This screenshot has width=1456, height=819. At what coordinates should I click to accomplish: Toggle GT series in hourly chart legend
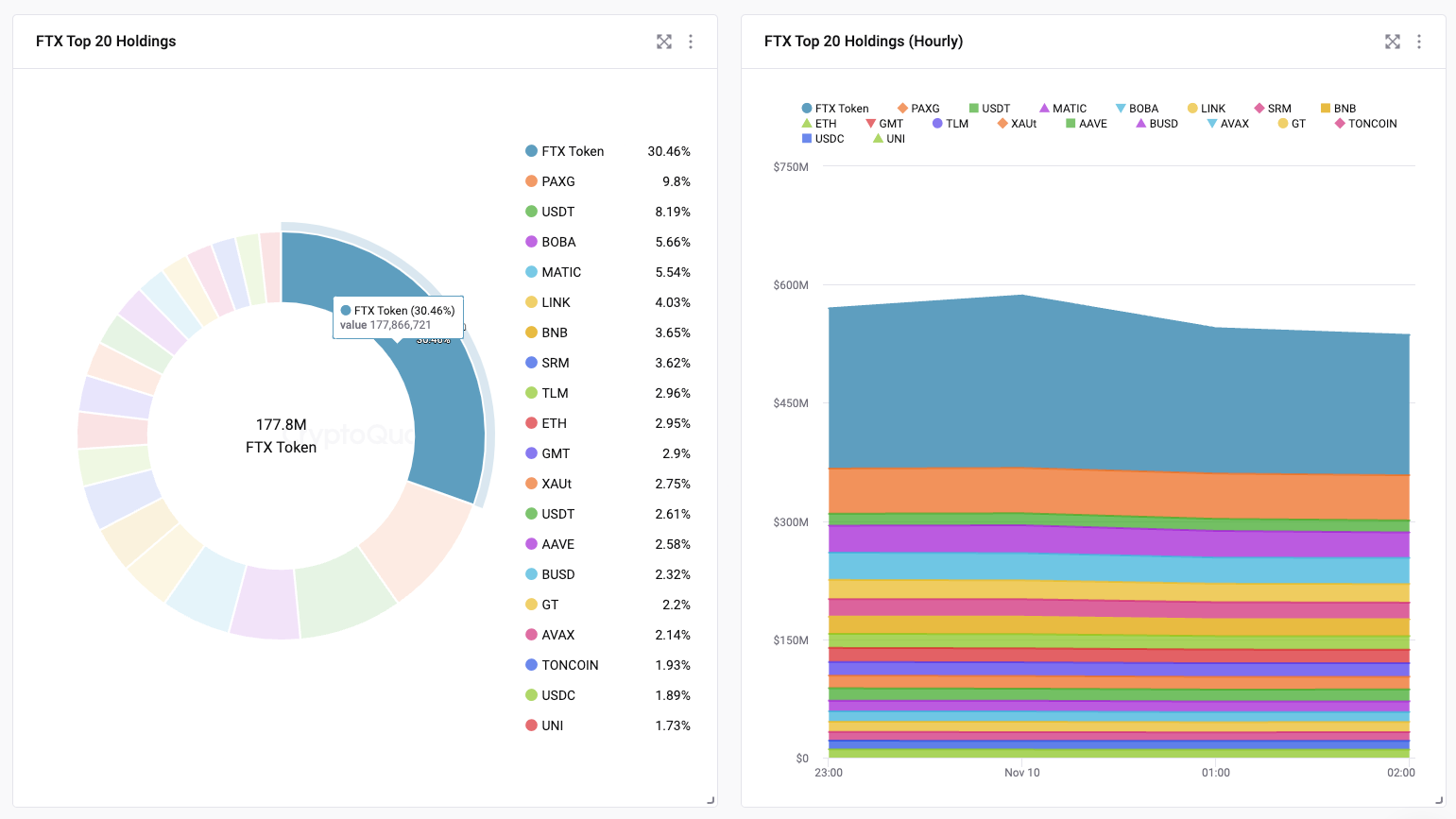point(1292,124)
